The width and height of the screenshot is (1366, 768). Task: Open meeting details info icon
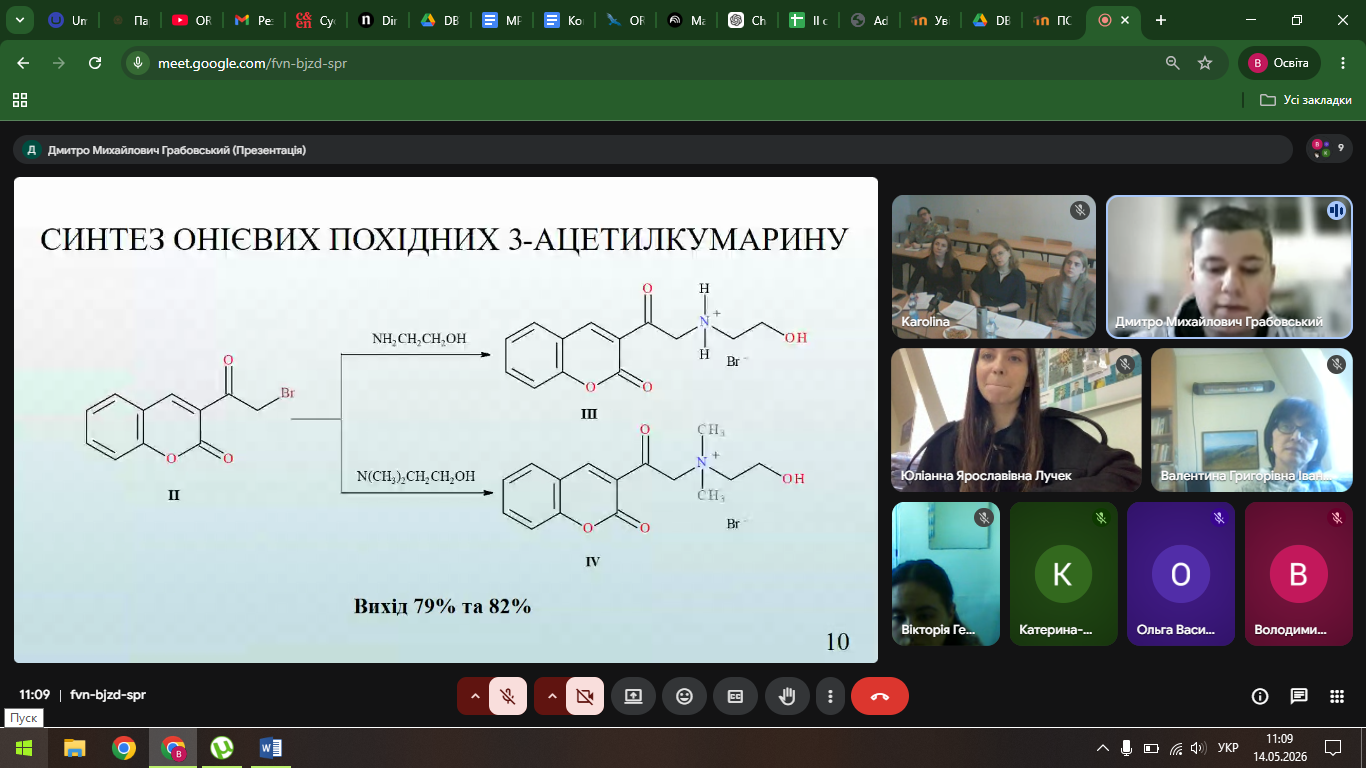coord(1260,696)
